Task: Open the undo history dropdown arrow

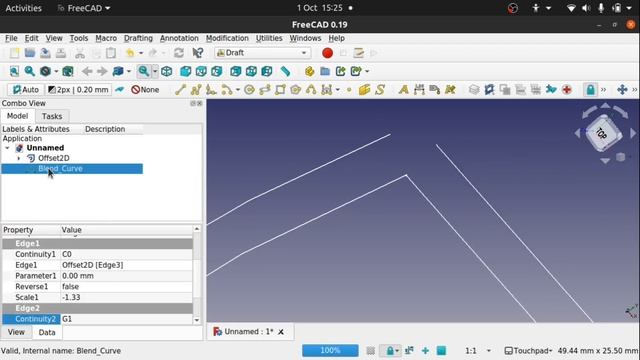Action: tap(141, 53)
